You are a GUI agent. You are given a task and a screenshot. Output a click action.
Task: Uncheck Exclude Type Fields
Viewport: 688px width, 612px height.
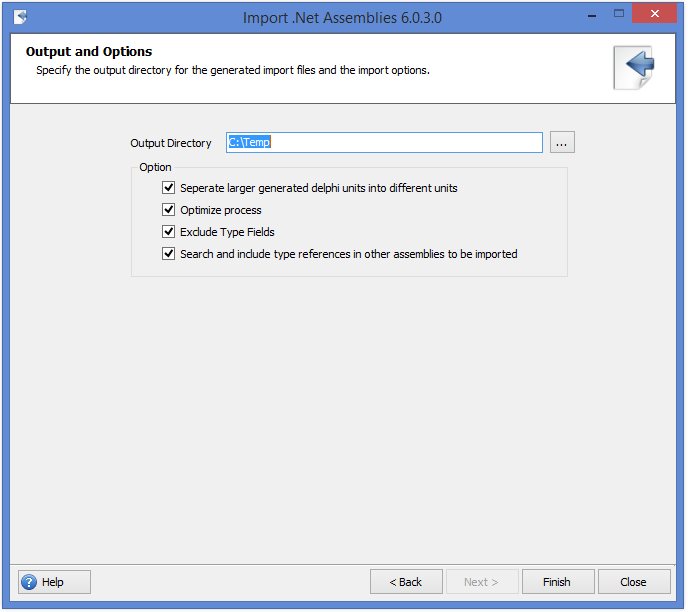tap(169, 232)
